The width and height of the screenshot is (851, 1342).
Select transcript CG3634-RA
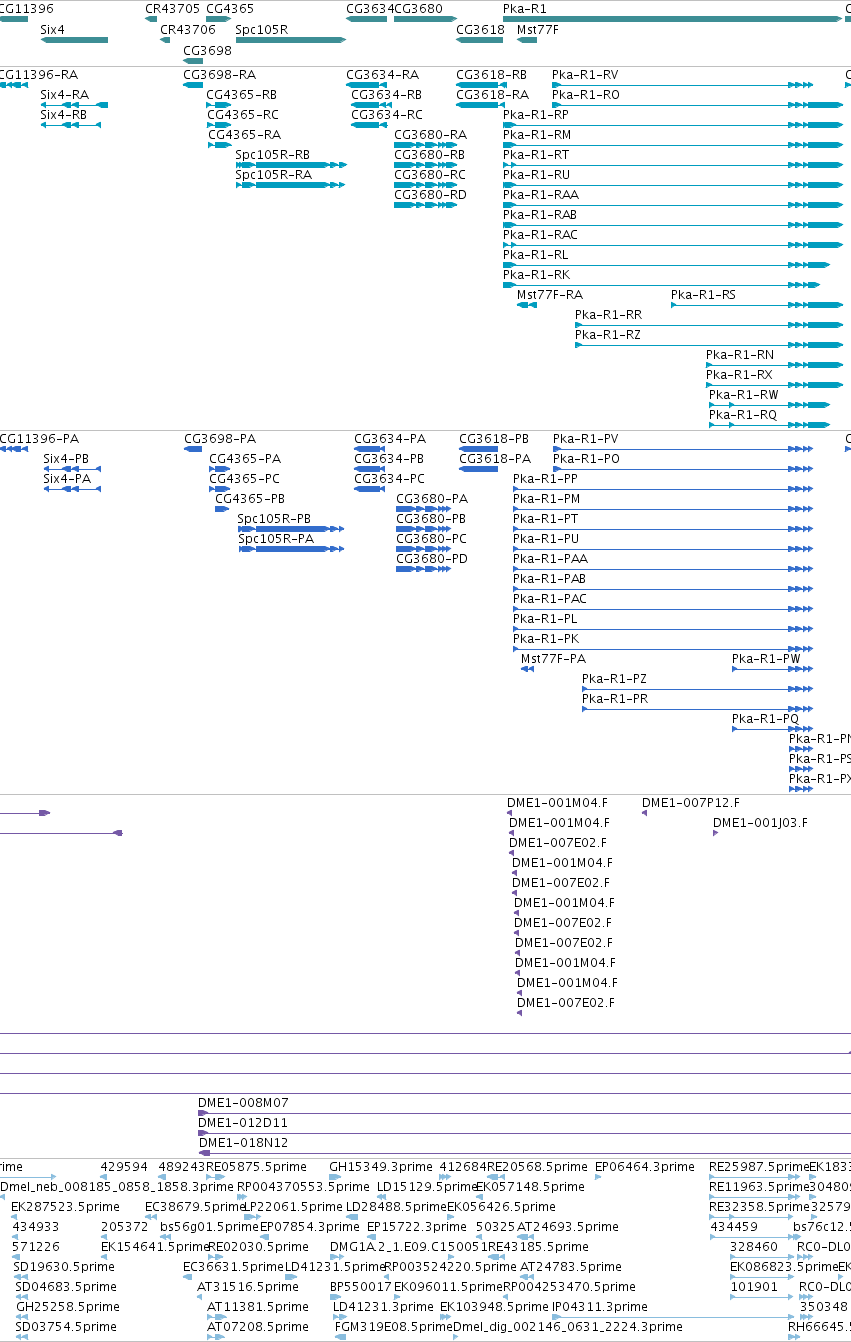coord(382,75)
